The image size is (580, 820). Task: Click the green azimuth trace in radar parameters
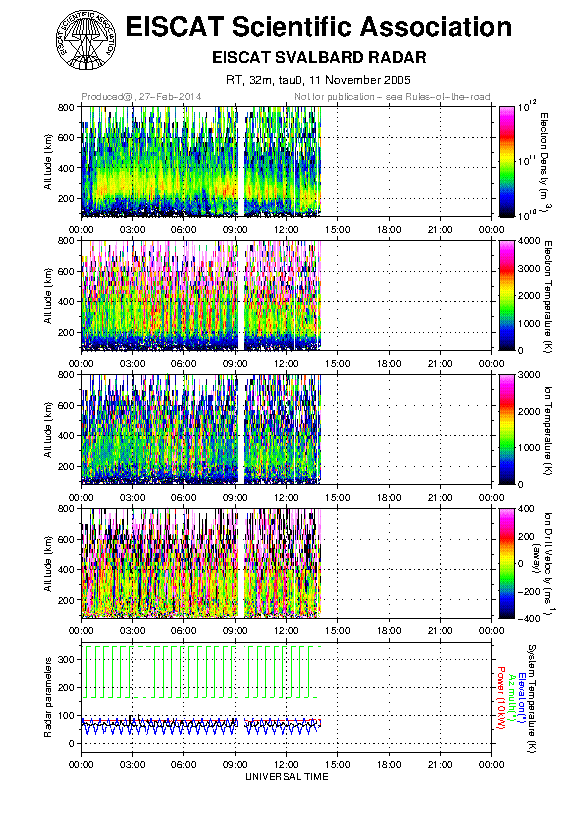[201, 672]
